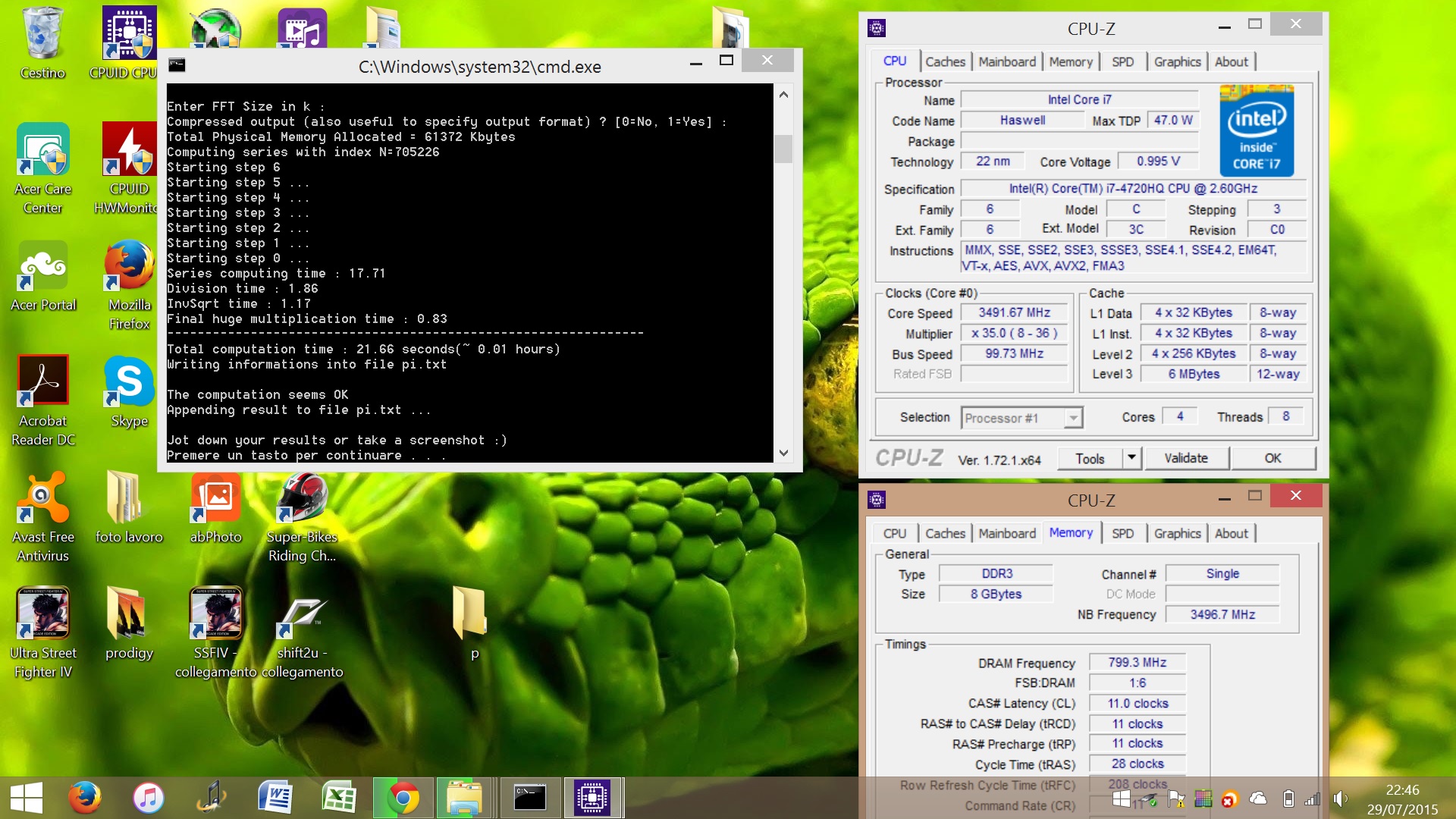This screenshot has height=819, width=1456.
Task: Switch to Google Chrome in taskbar
Action: point(403,798)
